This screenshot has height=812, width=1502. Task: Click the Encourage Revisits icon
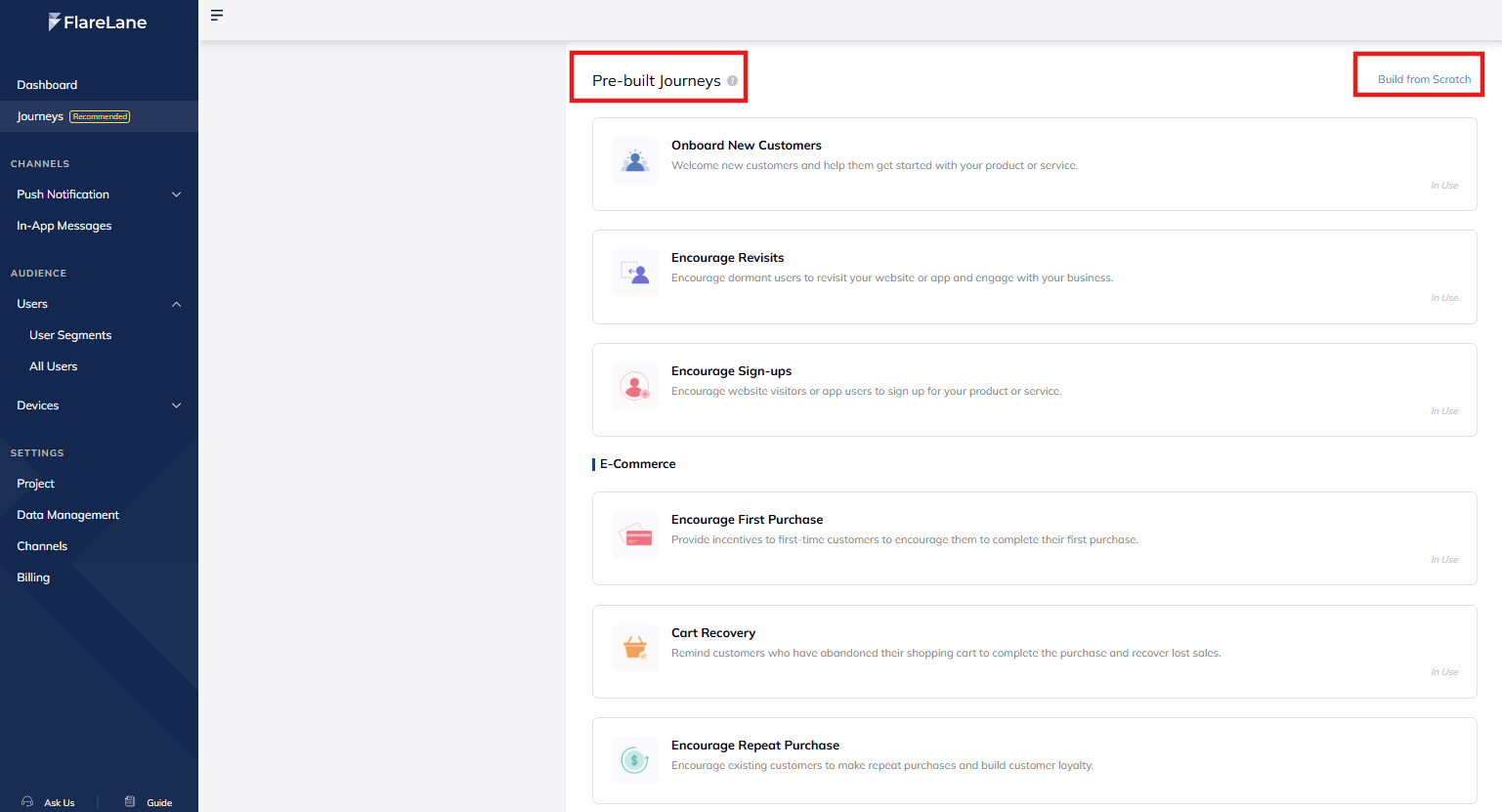[635, 273]
